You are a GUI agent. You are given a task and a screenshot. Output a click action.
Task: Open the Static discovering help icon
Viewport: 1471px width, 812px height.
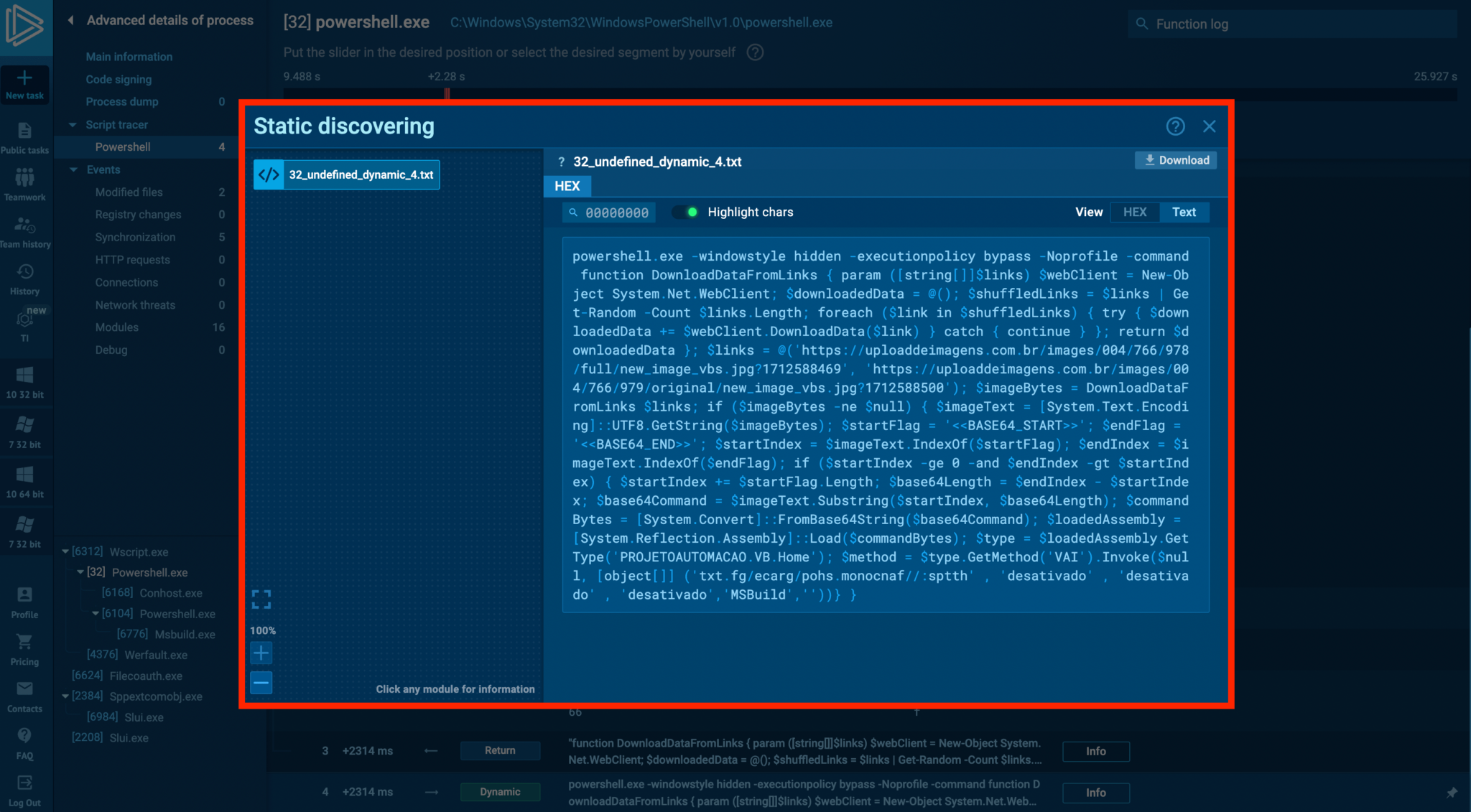coord(1175,126)
